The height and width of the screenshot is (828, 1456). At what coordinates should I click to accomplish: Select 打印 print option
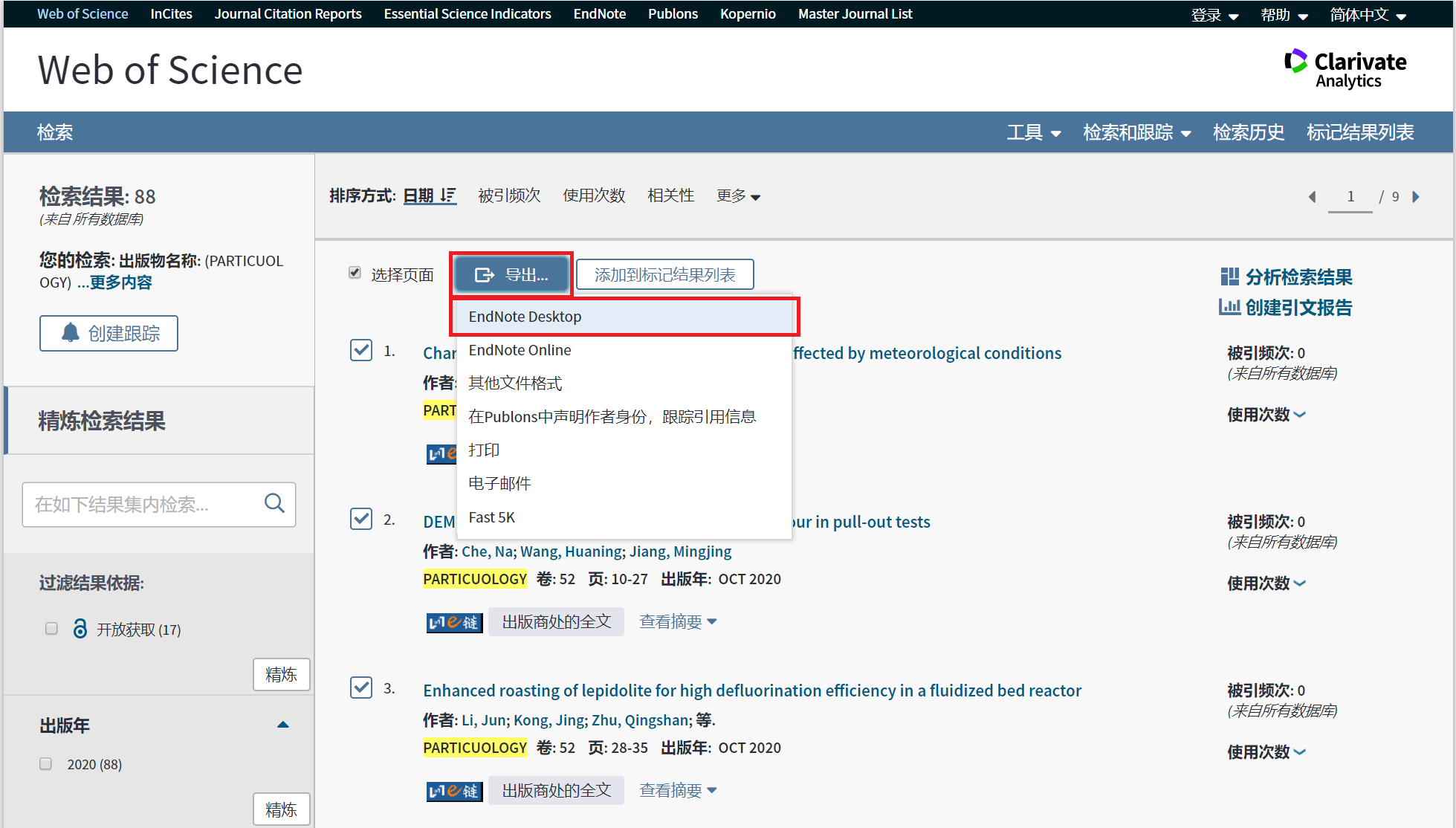(624, 450)
